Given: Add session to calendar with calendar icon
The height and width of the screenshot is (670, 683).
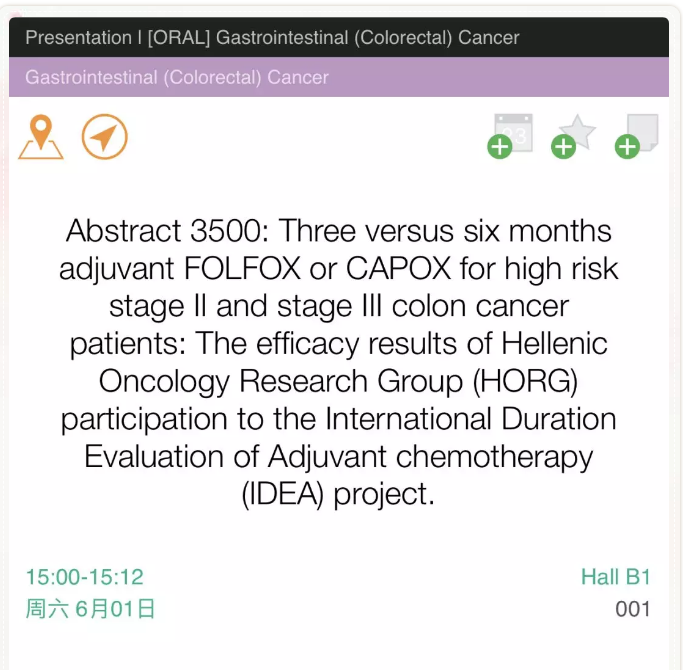Looking at the screenshot, I should [x=514, y=132].
